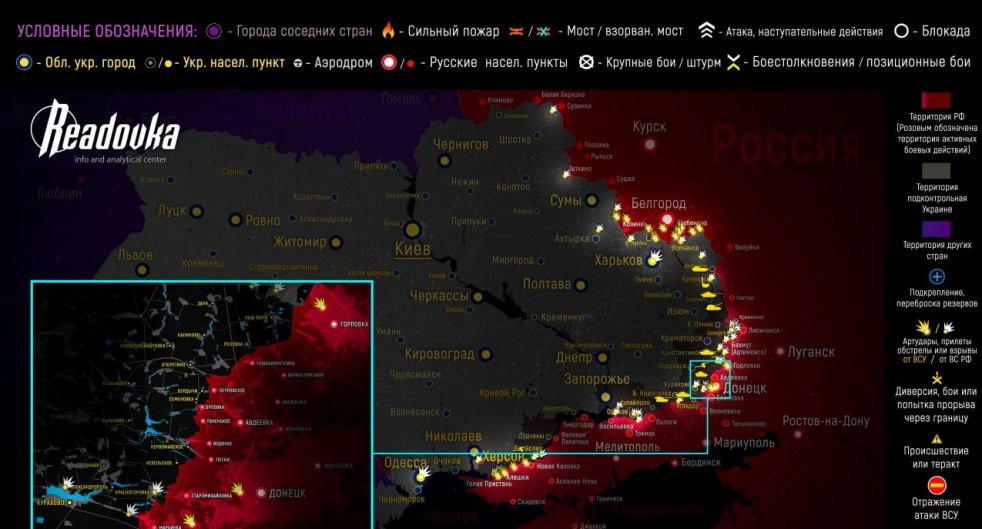Click the Блокада circle icon in legend
Viewport: 982px width, 529px height.
coord(900,31)
